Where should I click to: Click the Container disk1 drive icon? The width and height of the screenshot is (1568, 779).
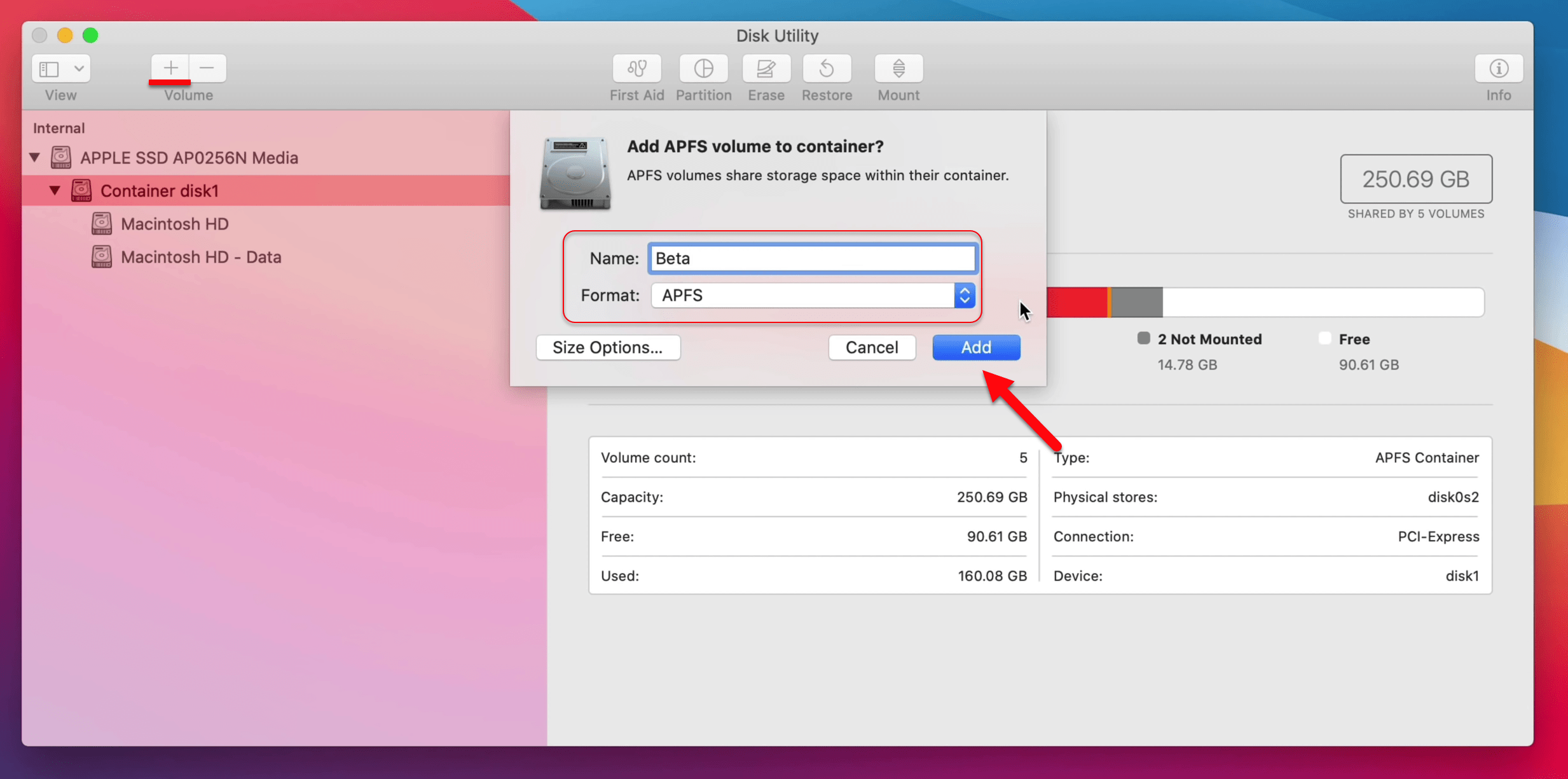point(81,190)
